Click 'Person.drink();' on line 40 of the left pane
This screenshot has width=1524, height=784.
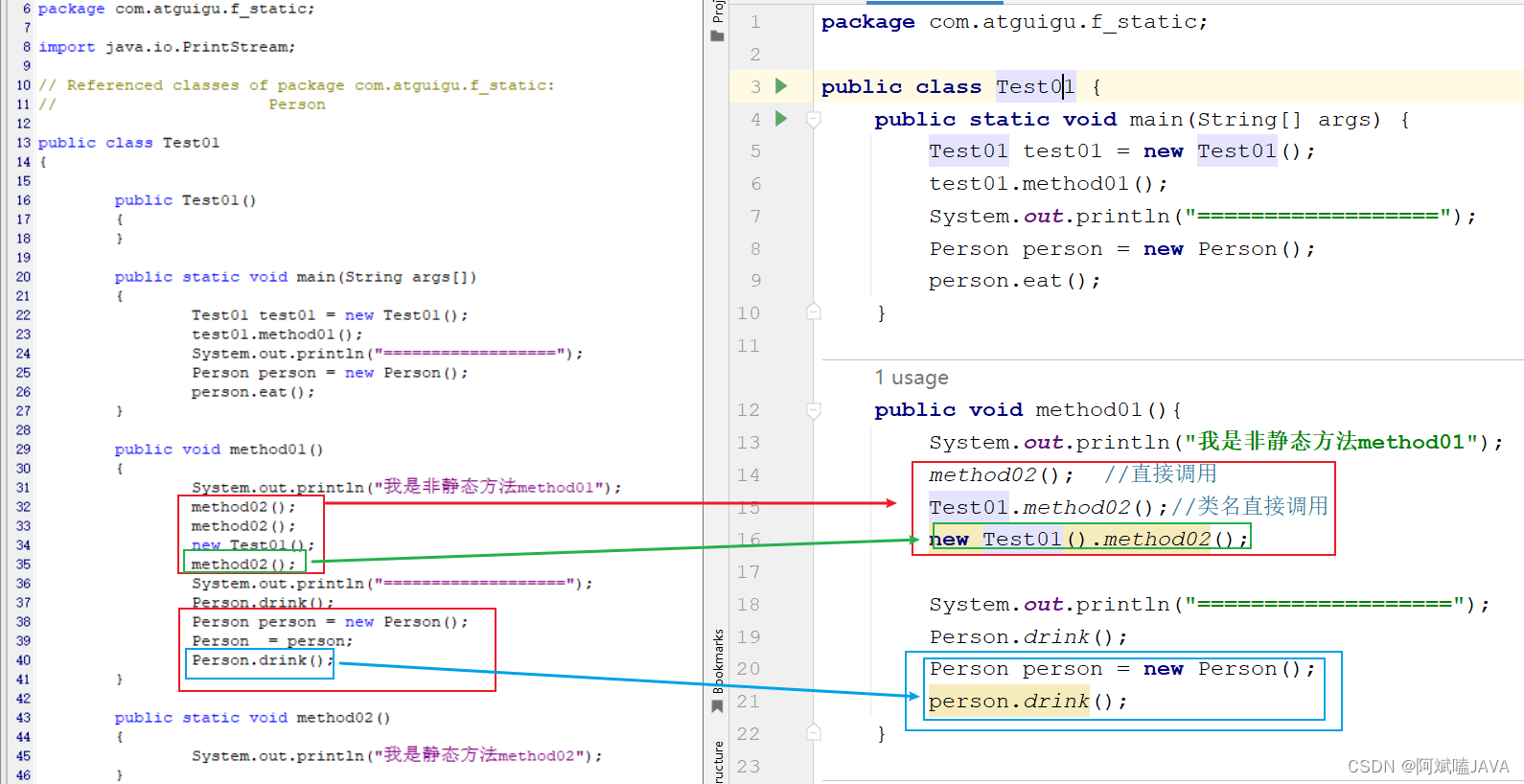[x=263, y=660]
